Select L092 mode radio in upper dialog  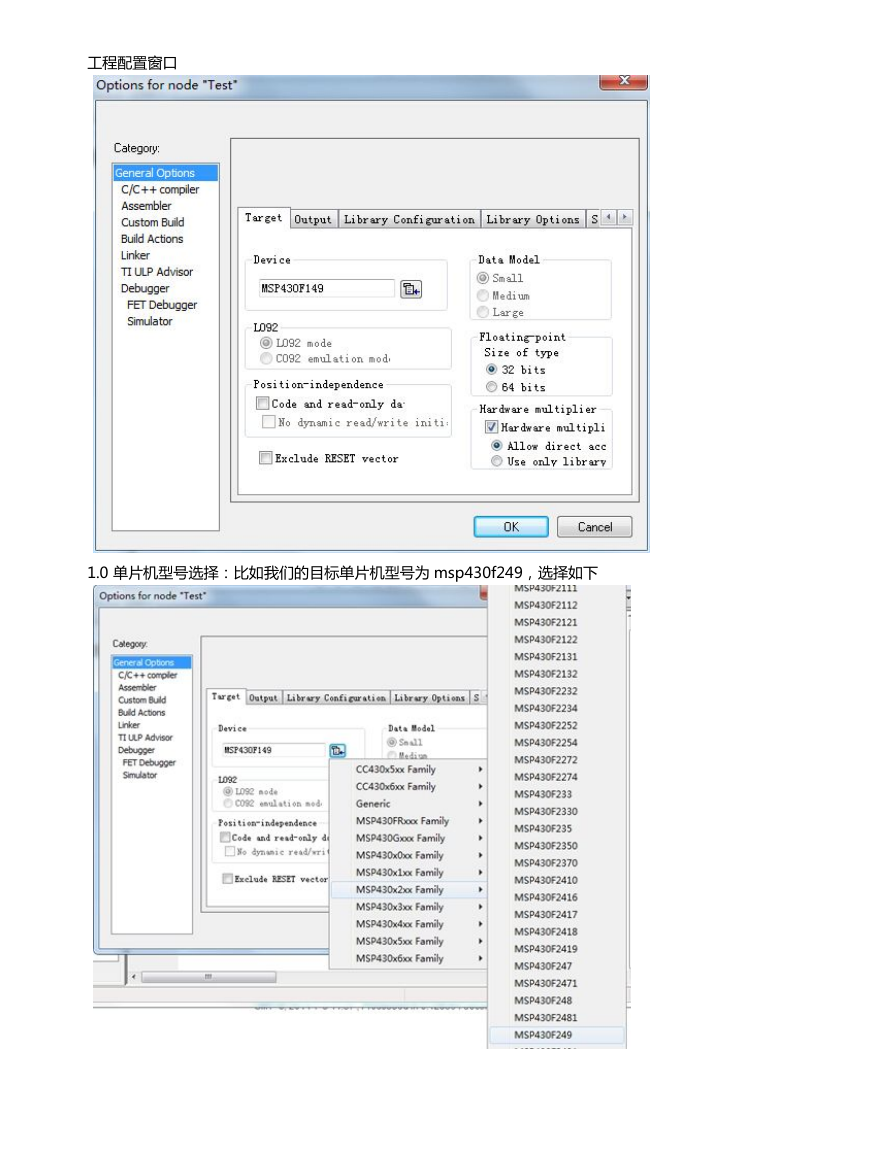[266, 343]
